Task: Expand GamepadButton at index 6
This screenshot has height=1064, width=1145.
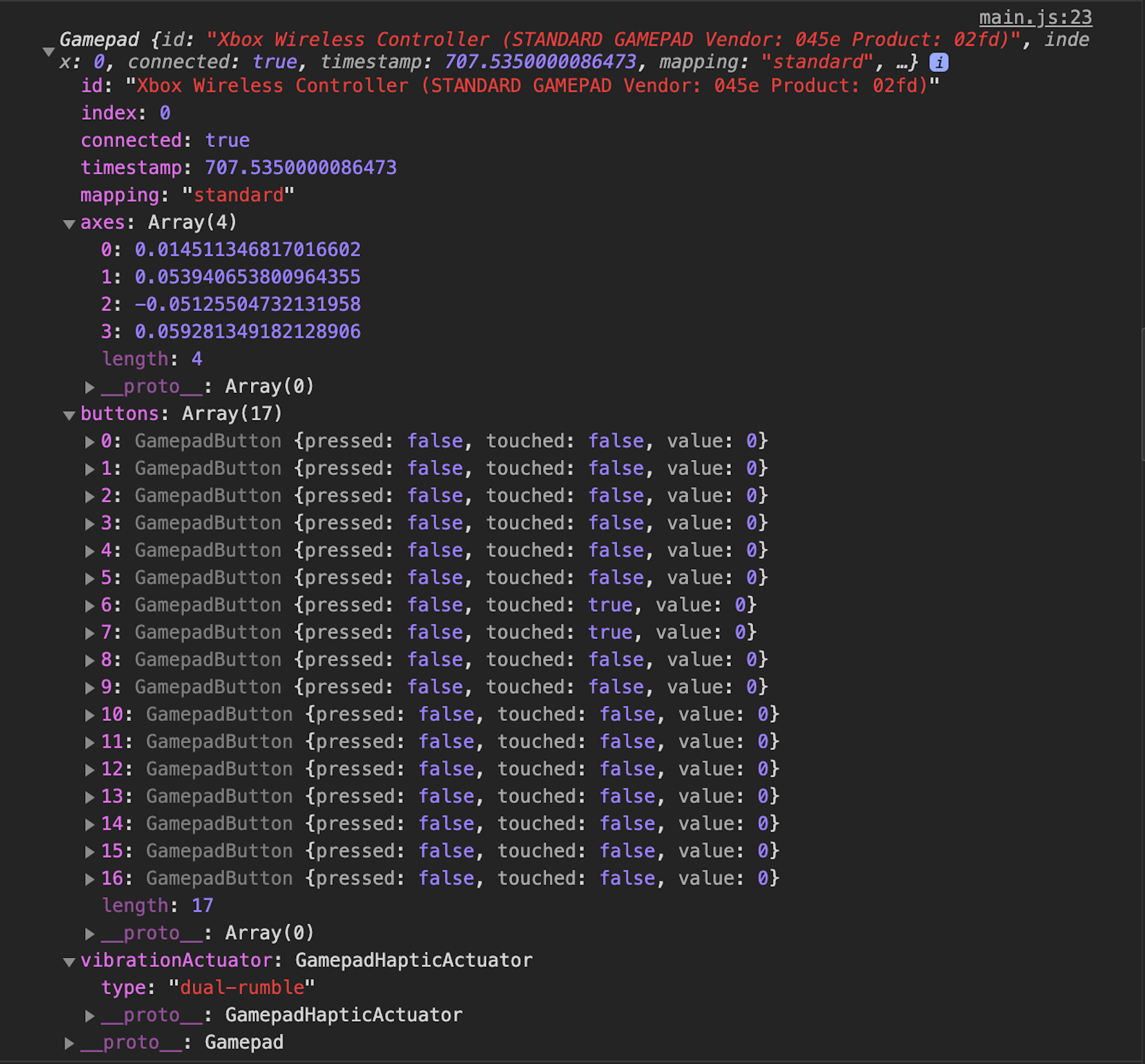Action: [x=90, y=605]
